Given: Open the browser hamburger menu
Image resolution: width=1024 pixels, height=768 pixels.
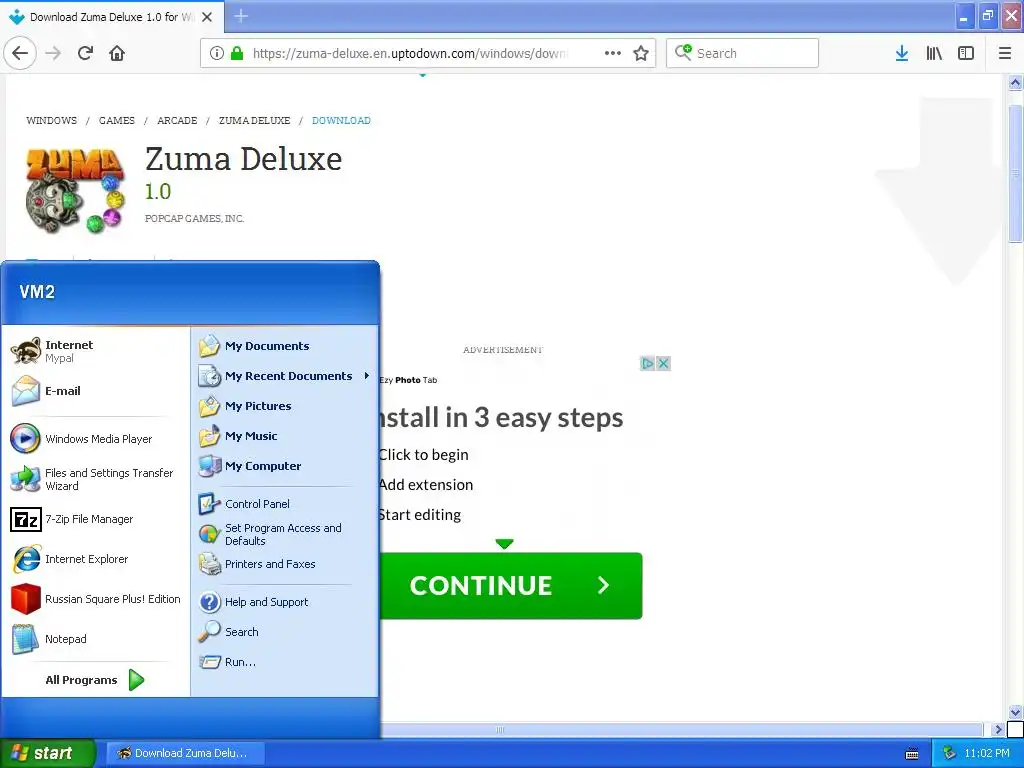Looking at the screenshot, I should click(1005, 53).
